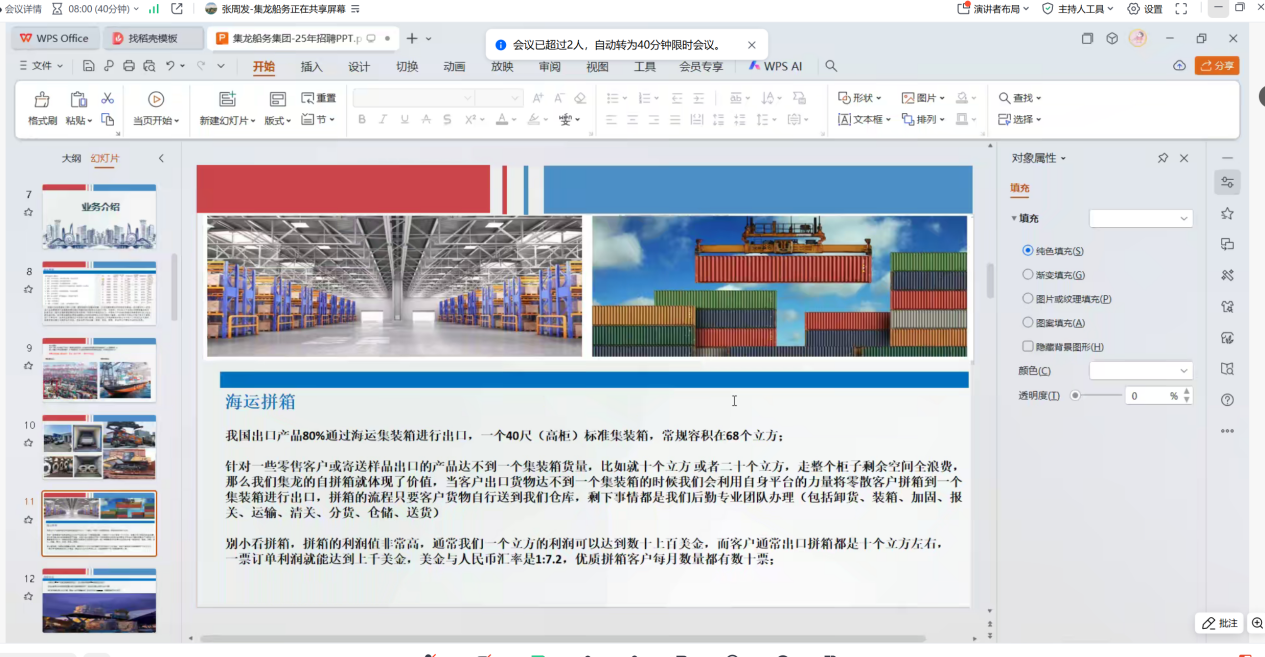
Task: Click the Cut scissors icon
Action: 107,98
